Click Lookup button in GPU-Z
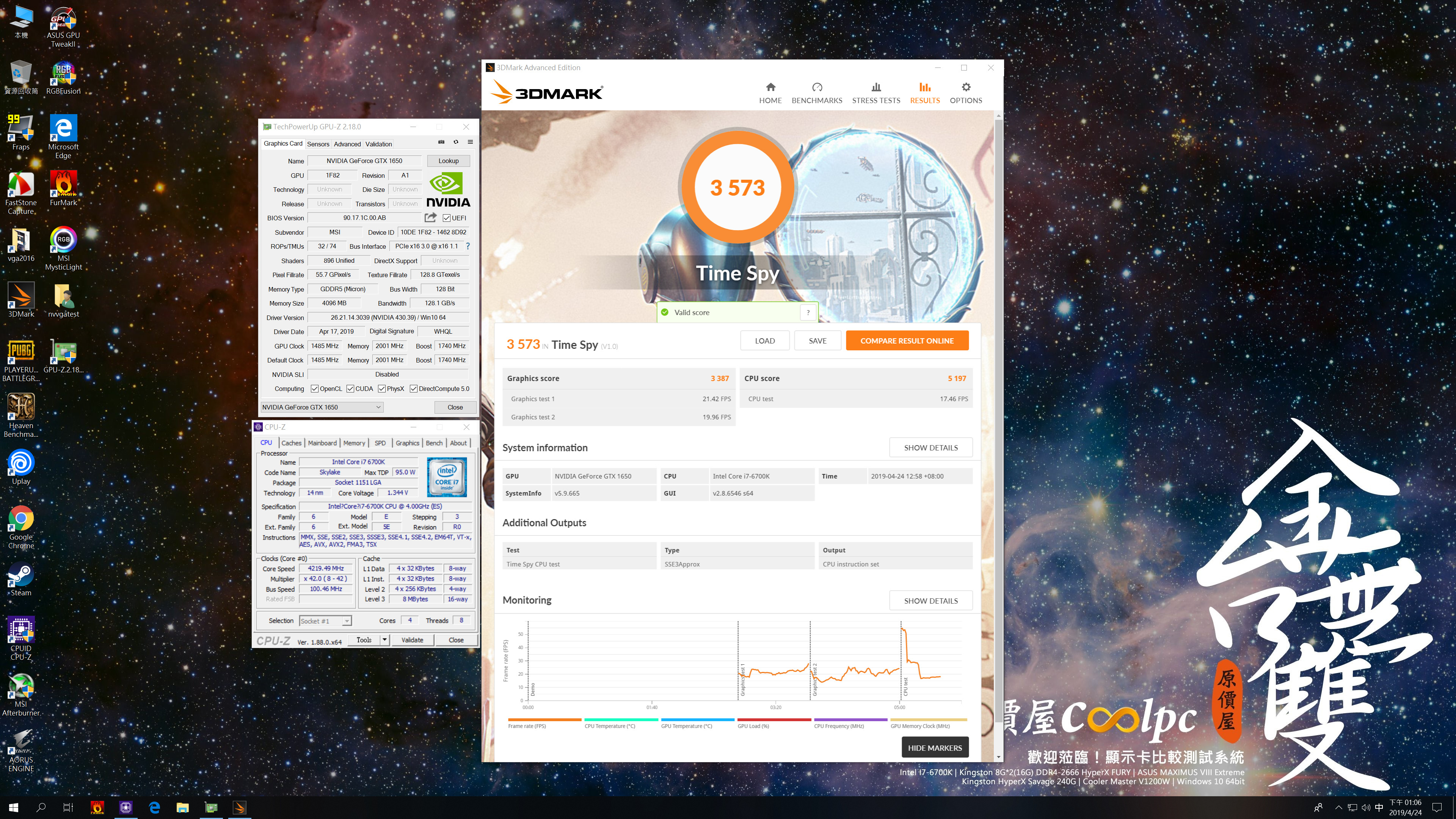This screenshot has height=819, width=1456. 448,160
